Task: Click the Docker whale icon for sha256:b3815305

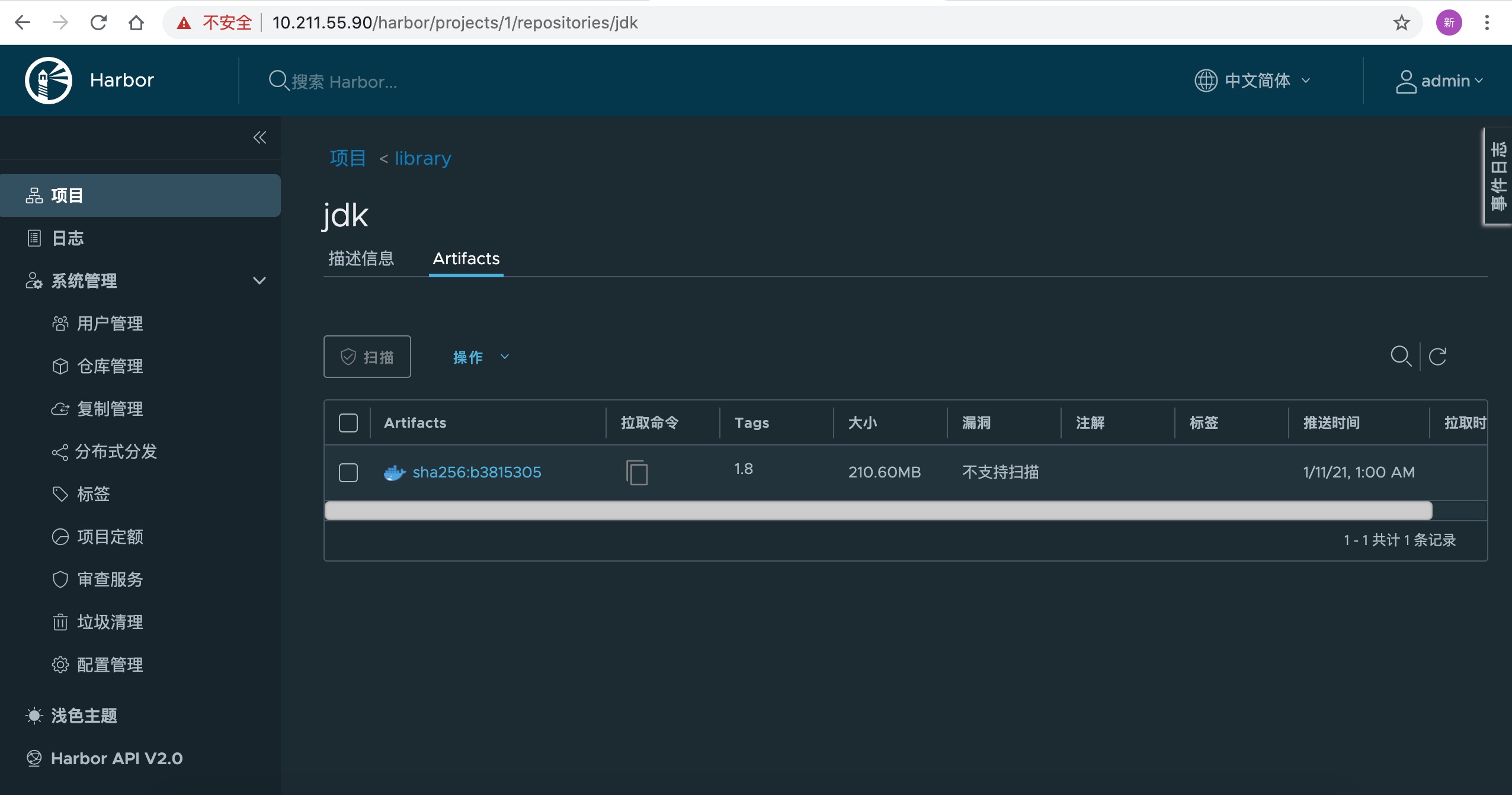Action: 395,473
